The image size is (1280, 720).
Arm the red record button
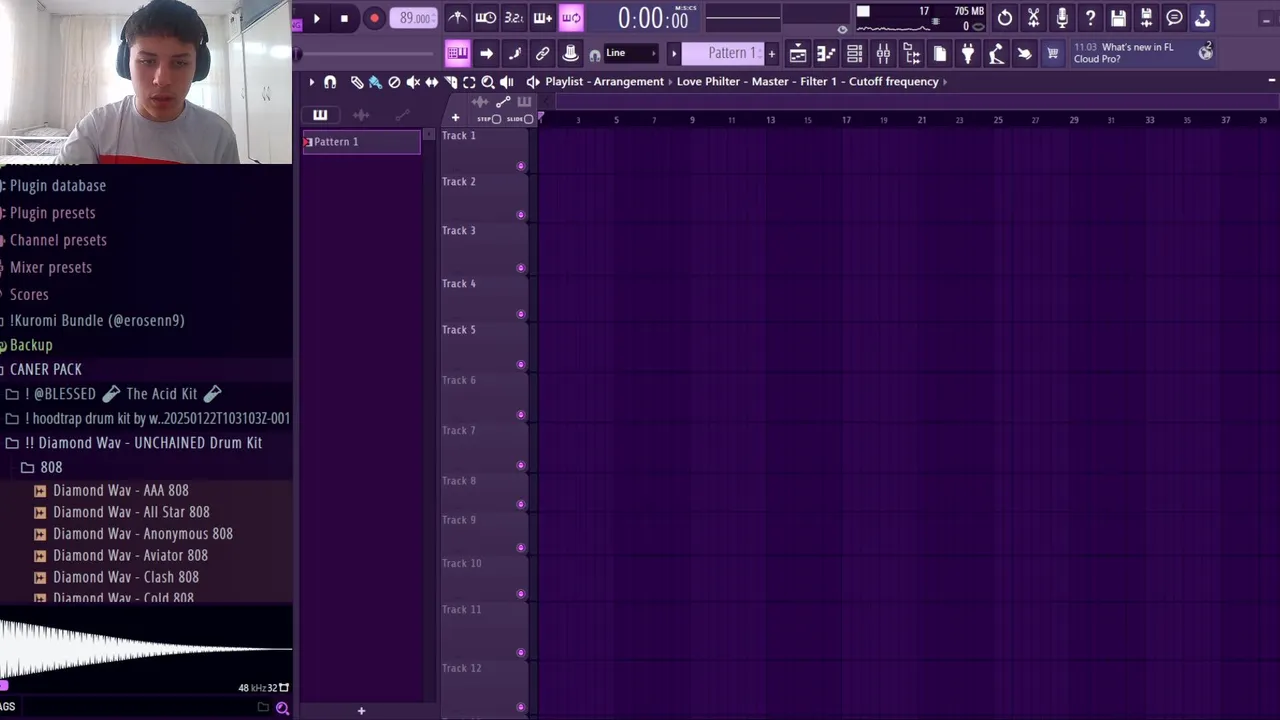coord(374,18)
